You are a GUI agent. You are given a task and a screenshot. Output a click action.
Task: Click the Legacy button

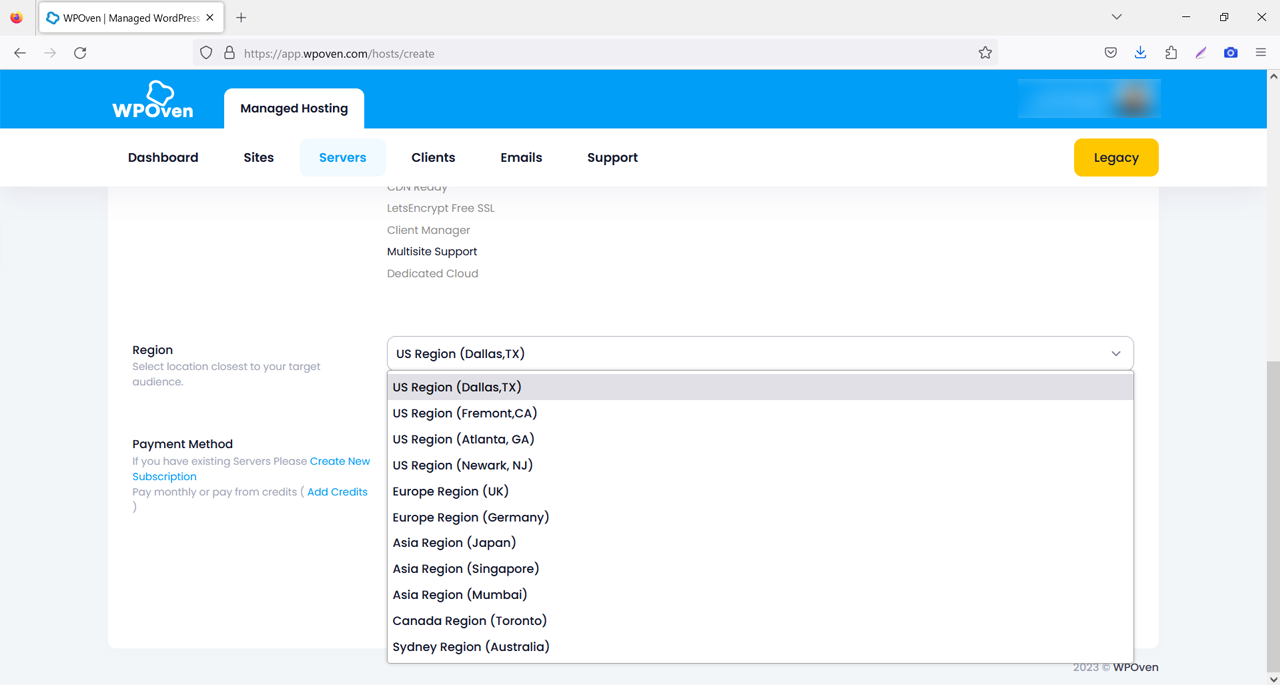[1116, 158]
